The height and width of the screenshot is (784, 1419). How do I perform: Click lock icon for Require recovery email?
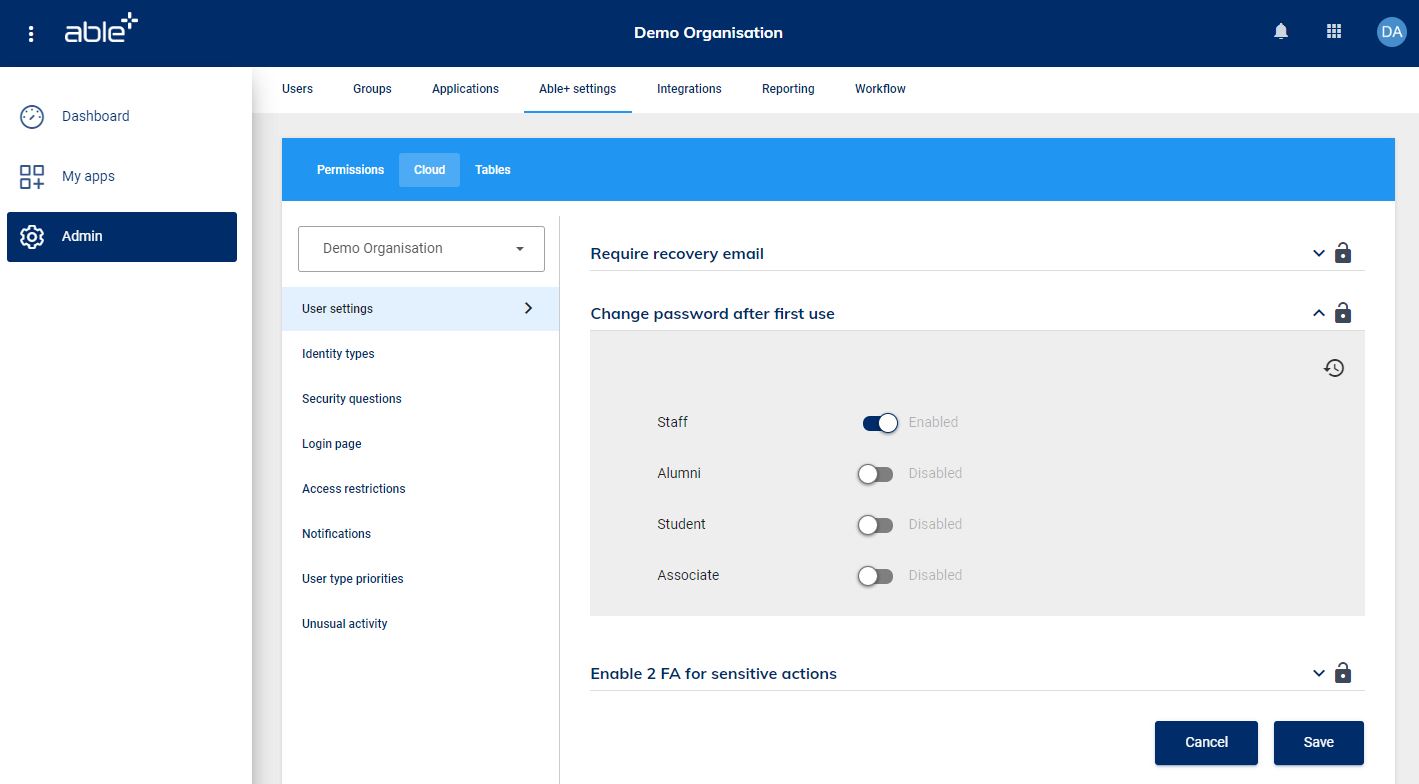point(1343,253)
